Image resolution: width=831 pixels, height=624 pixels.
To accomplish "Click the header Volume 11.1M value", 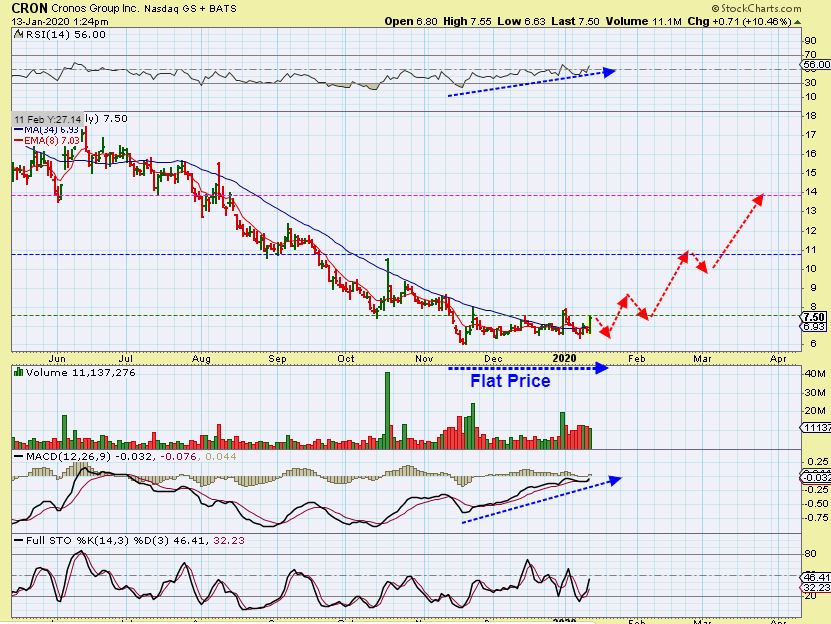I will (x=643, y=22).
